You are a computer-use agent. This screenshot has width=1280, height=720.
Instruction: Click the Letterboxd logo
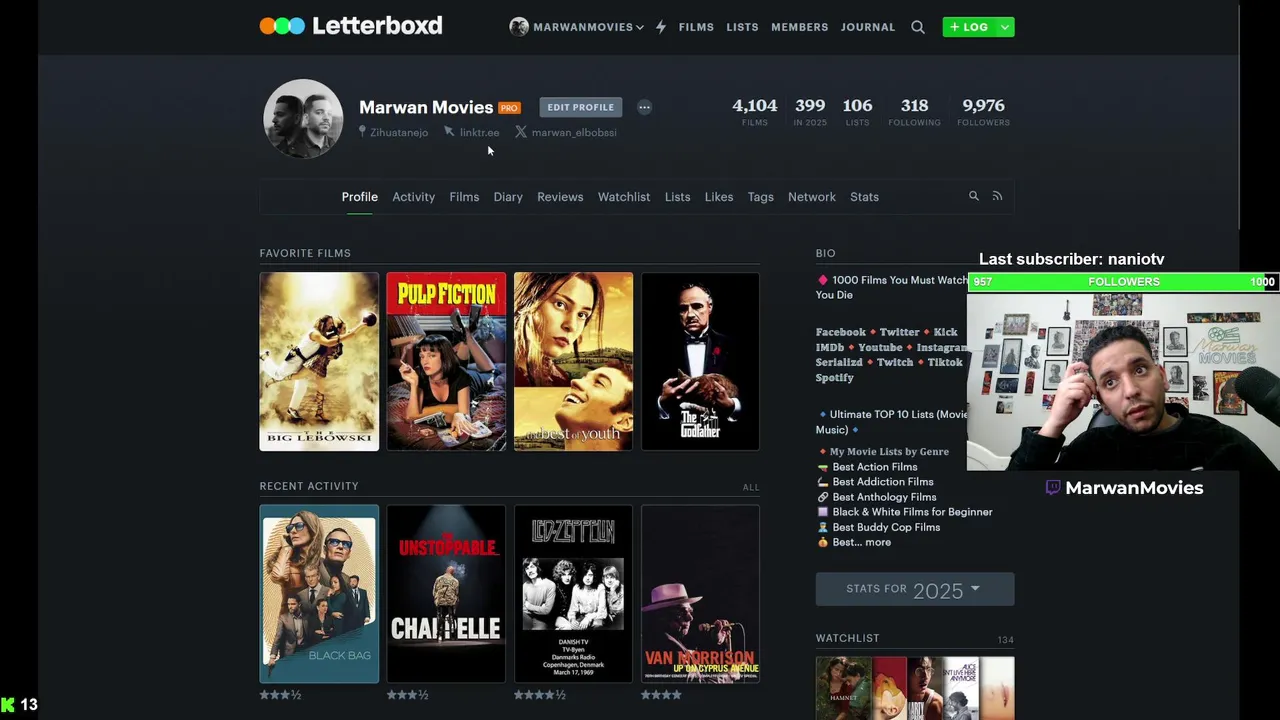click(351, 26)
